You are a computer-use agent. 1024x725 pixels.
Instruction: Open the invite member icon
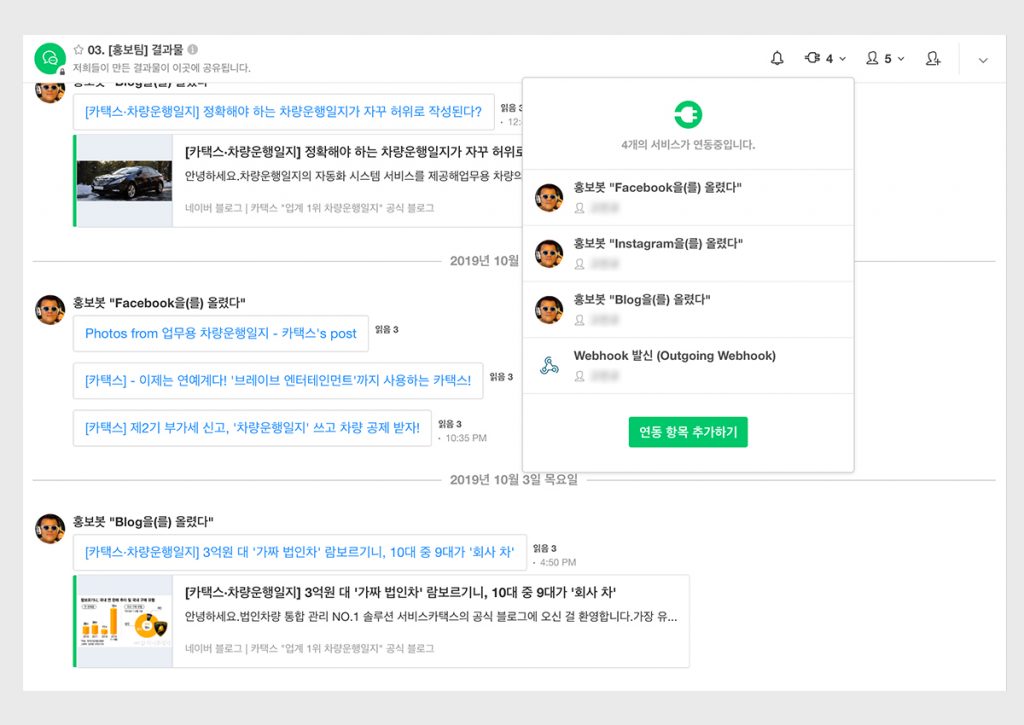tap(933, 59)
